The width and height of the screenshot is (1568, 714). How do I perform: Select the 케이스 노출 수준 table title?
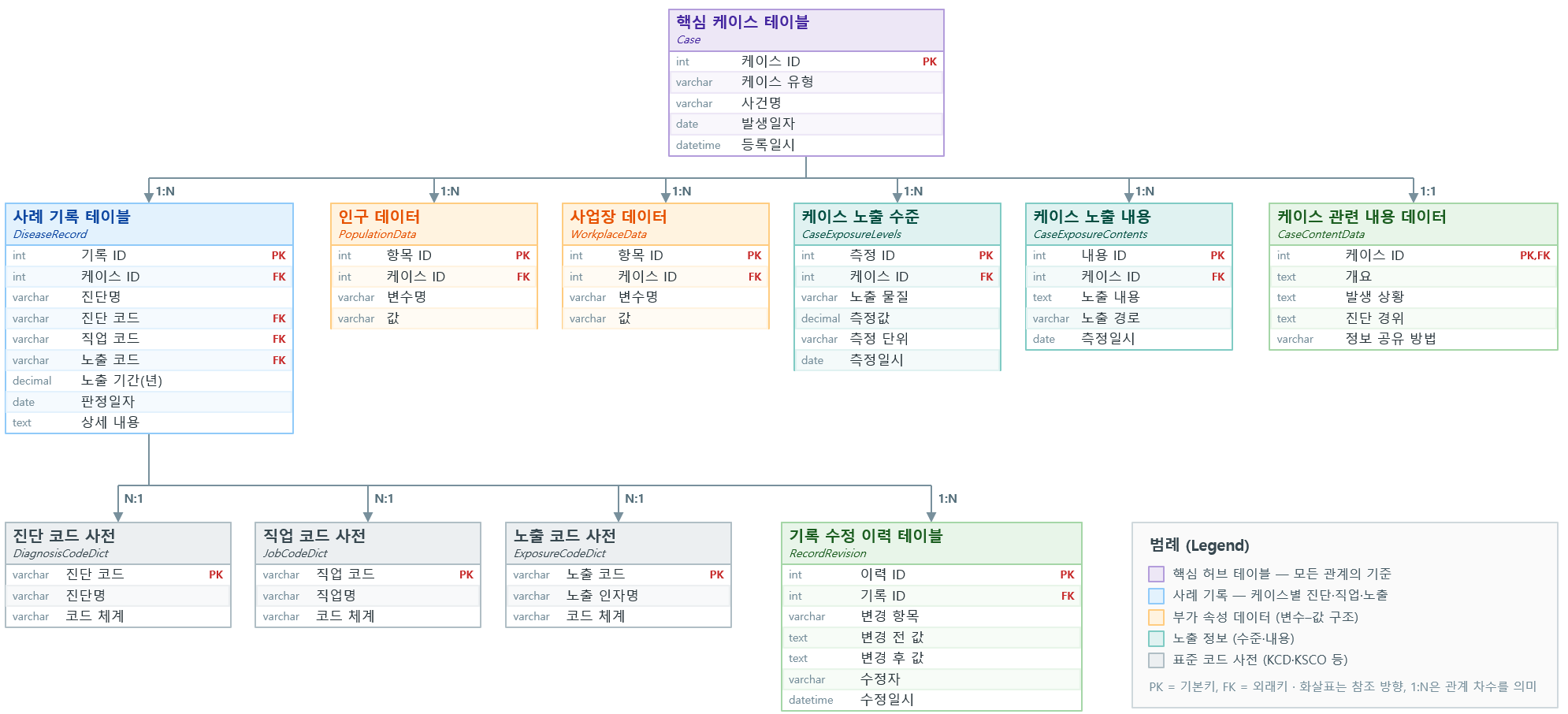point(860,217)
